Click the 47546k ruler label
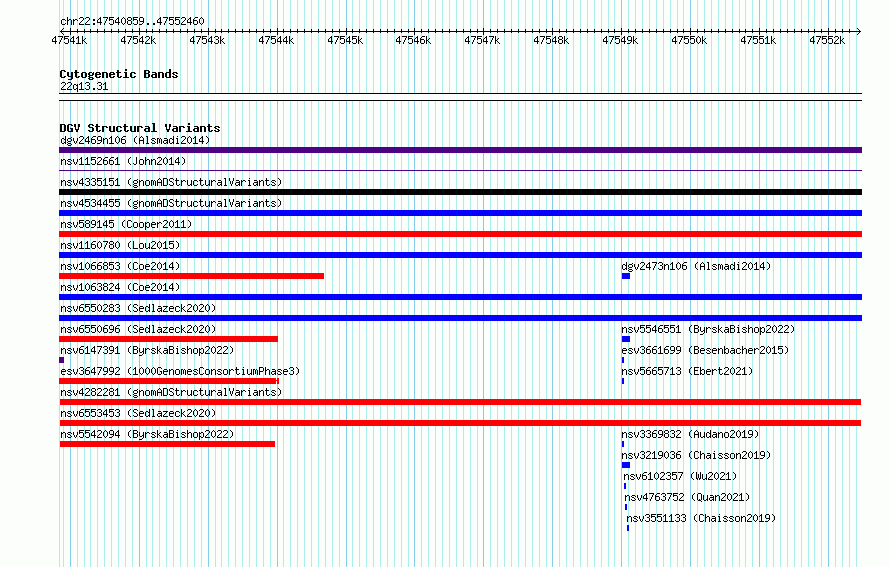This screenshot has width=890, height=567. (413, 40)
